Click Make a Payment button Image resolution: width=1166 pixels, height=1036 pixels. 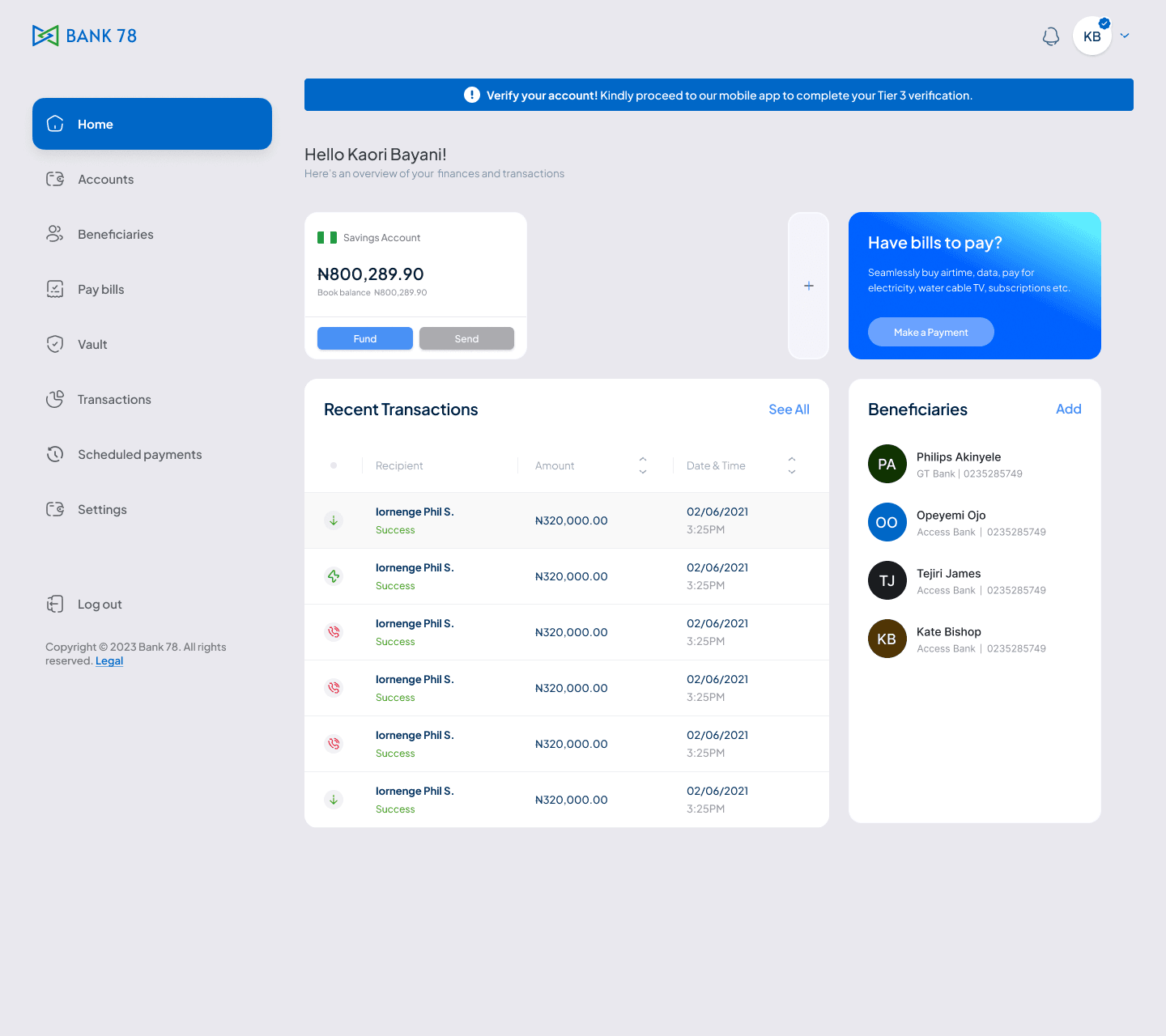coord(931,332)
